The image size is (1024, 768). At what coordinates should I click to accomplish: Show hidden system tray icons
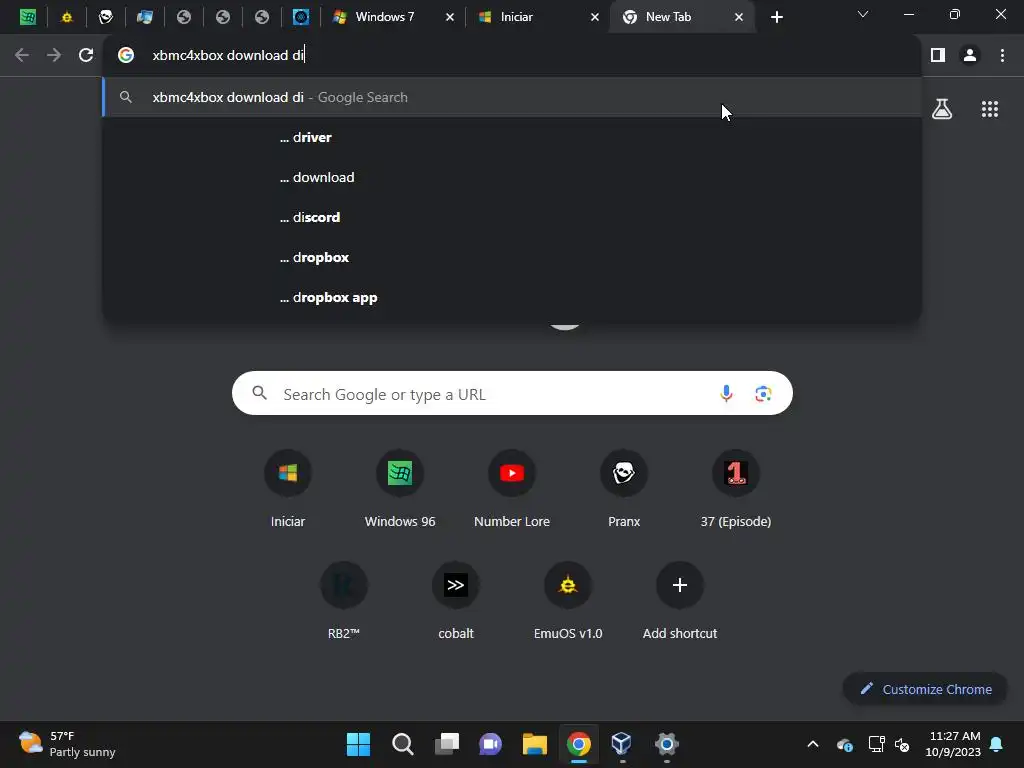tap(812, 744)
